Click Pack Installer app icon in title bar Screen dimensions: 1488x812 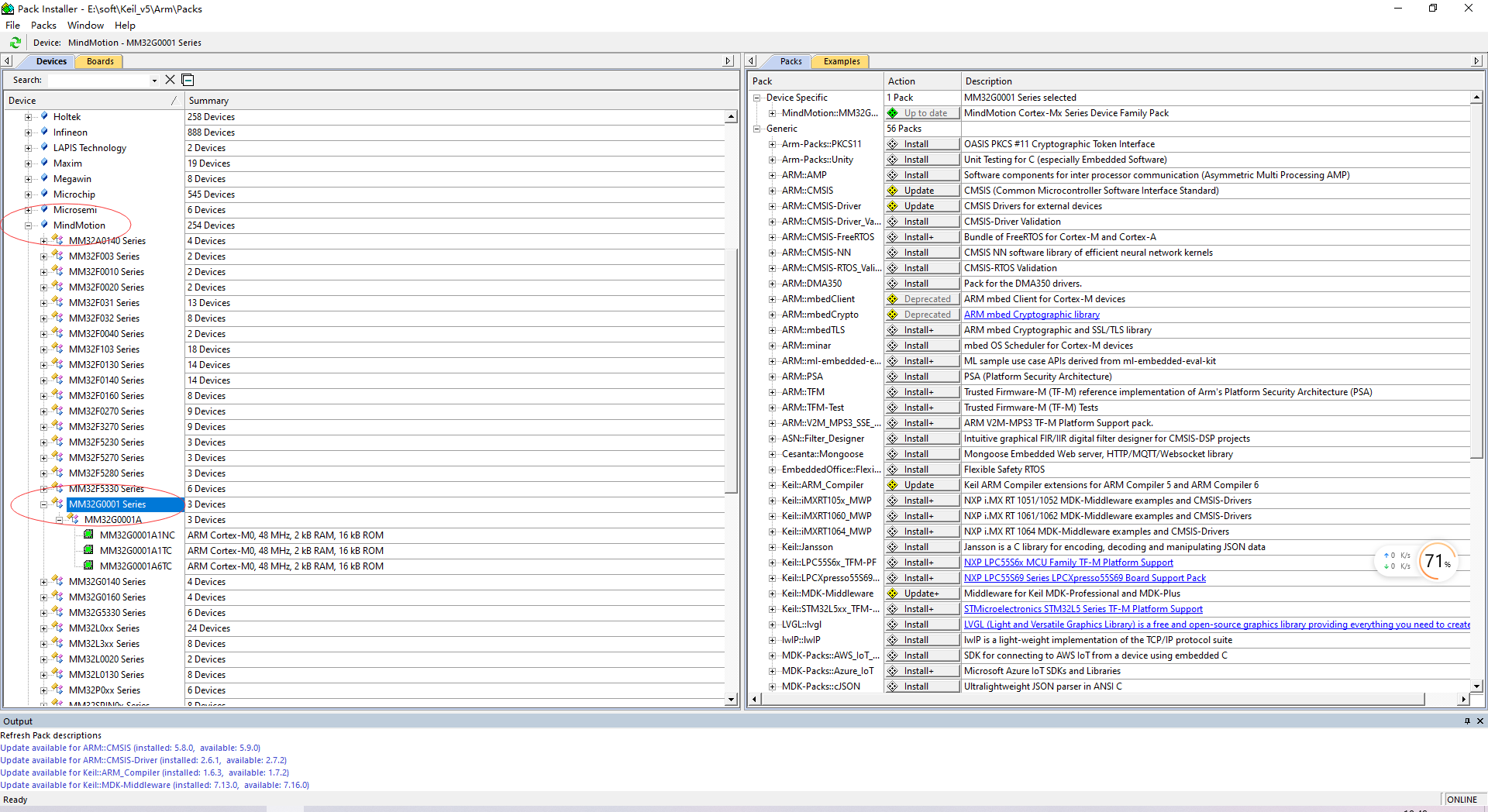point(8,9)
